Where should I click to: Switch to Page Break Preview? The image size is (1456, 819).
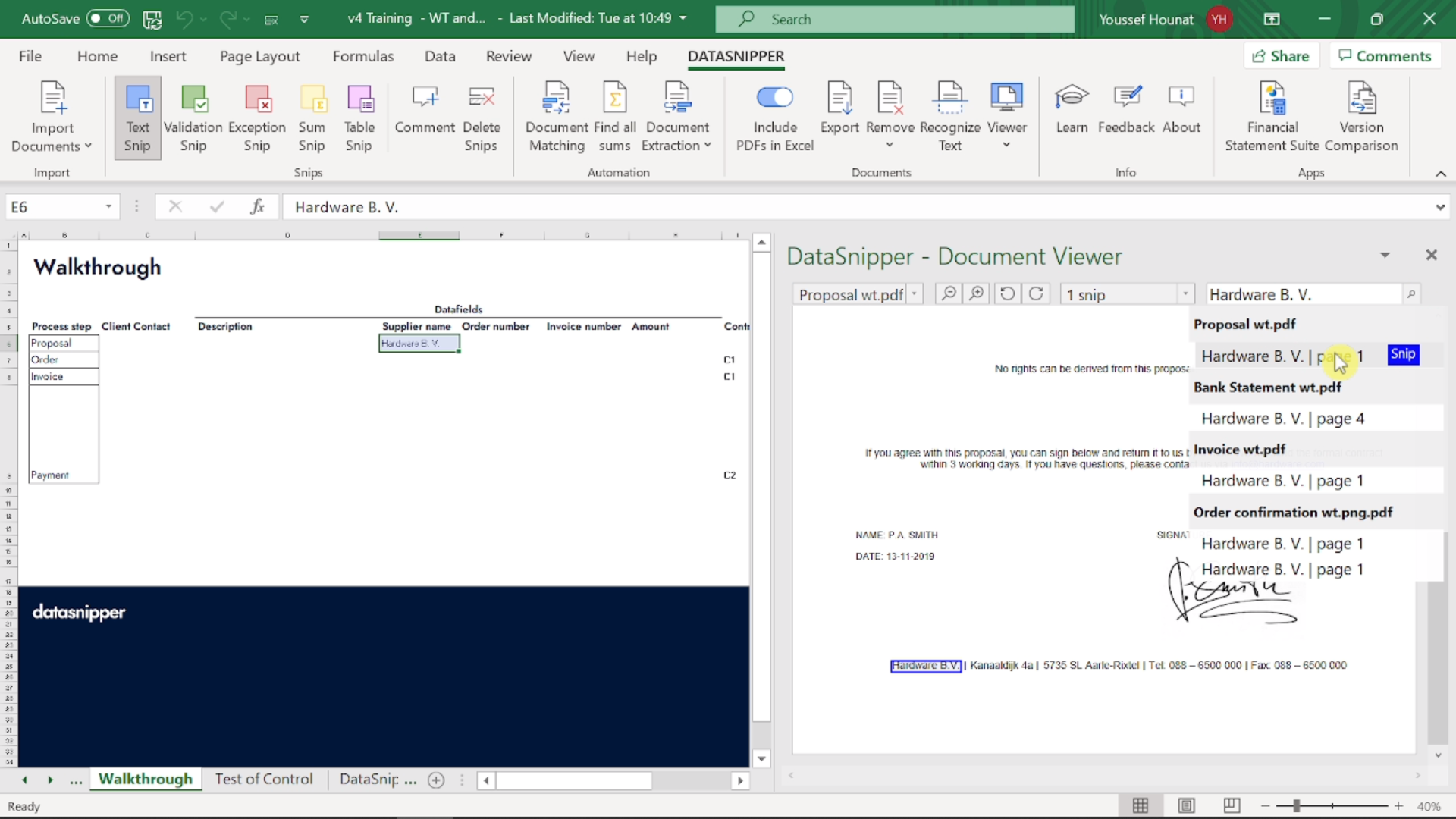[x=1232, y=805]
